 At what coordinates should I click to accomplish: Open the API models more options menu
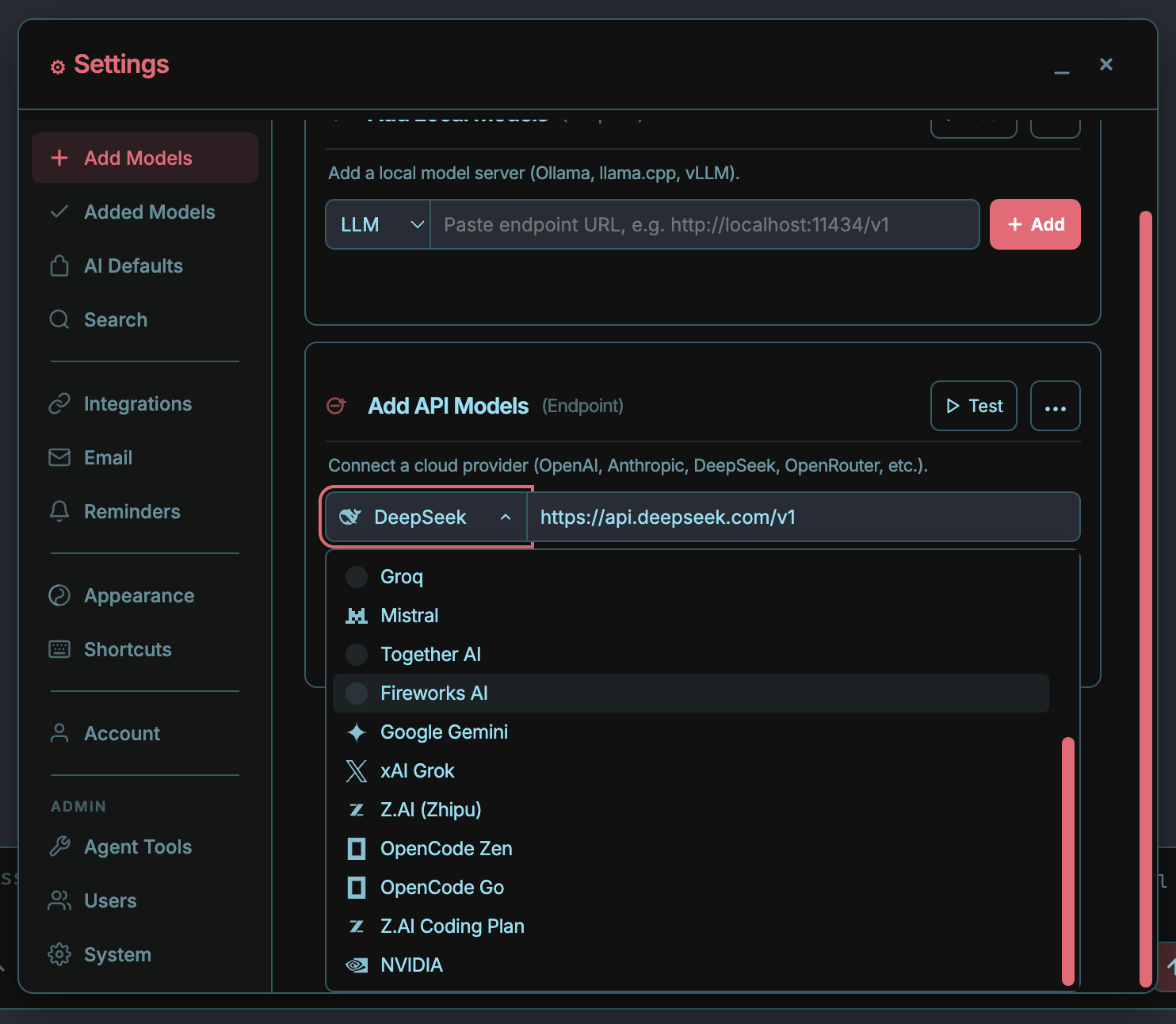(1056, 406)
